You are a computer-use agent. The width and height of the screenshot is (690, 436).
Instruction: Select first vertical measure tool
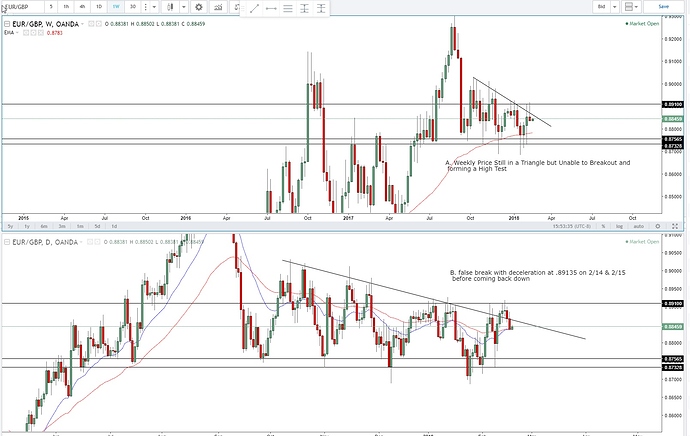305,8
